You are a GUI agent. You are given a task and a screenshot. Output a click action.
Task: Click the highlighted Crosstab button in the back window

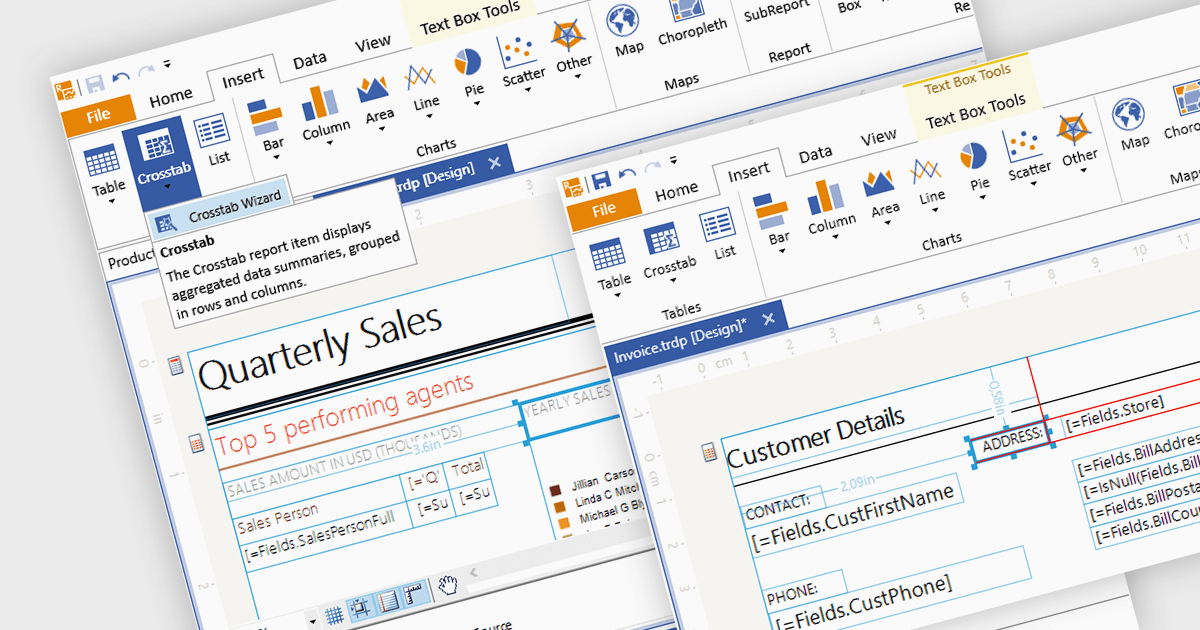click(162, 157)
